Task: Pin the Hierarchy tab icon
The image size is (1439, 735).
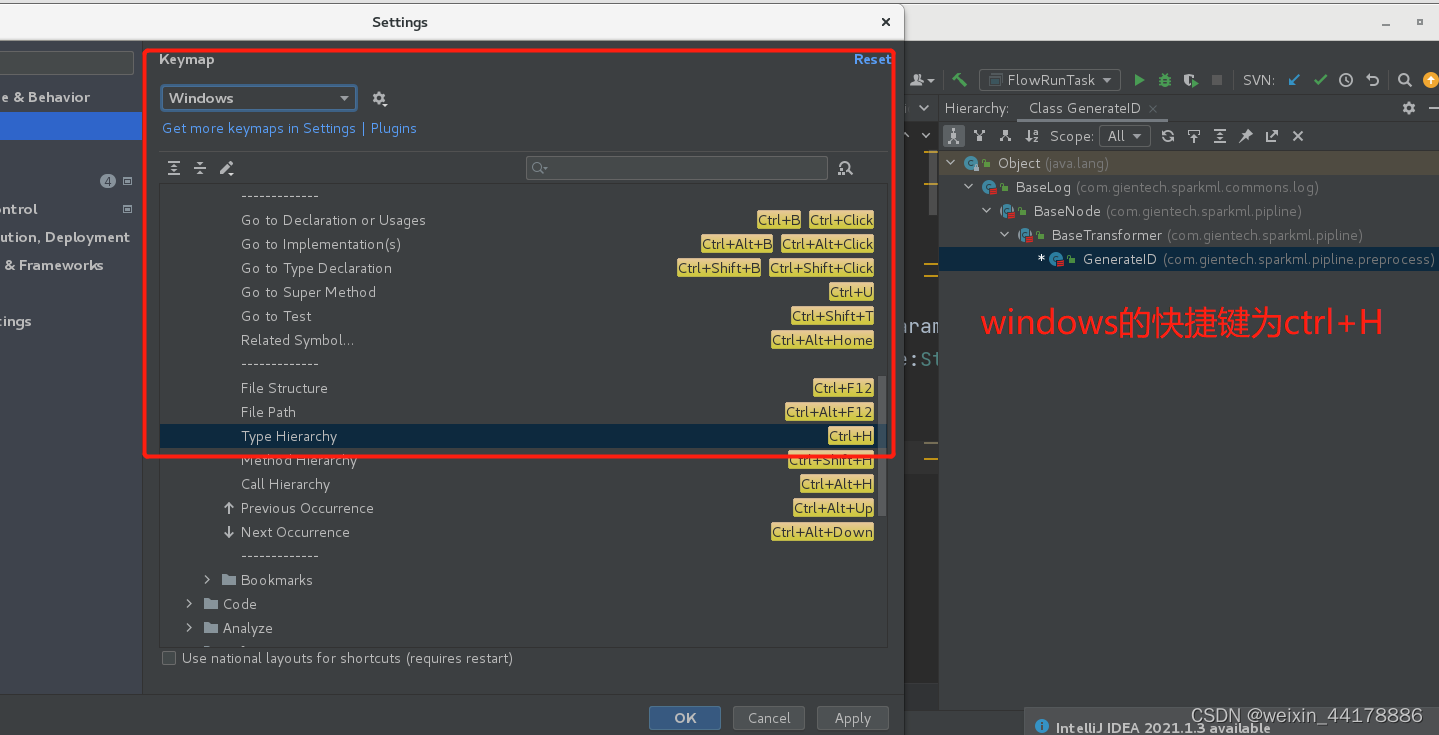Action: pyautogui.click(x=1245, y=136)
